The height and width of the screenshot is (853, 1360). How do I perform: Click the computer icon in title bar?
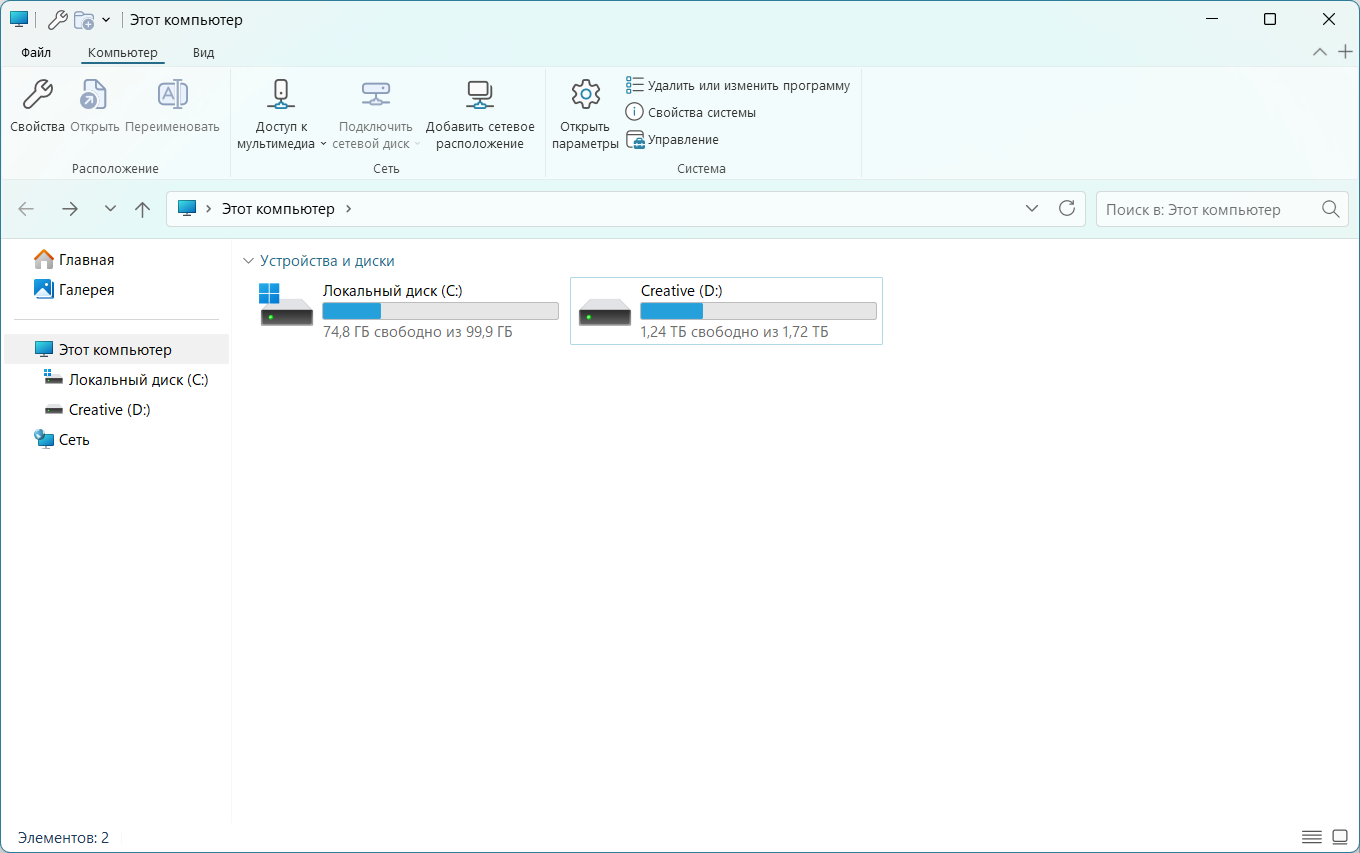(x=20, y=20)
